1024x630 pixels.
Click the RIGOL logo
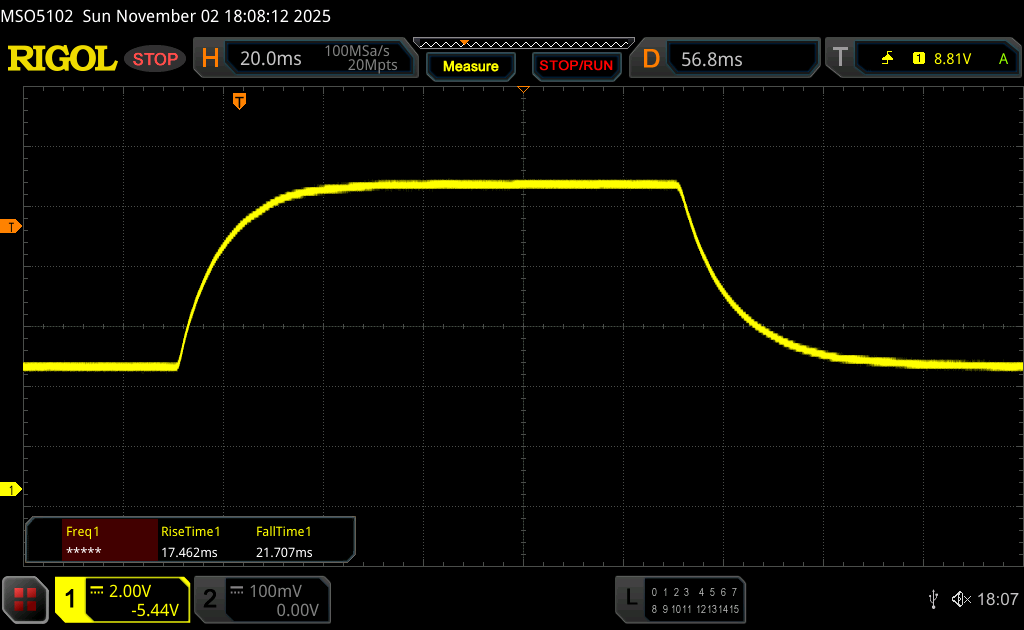pos(62,59)
